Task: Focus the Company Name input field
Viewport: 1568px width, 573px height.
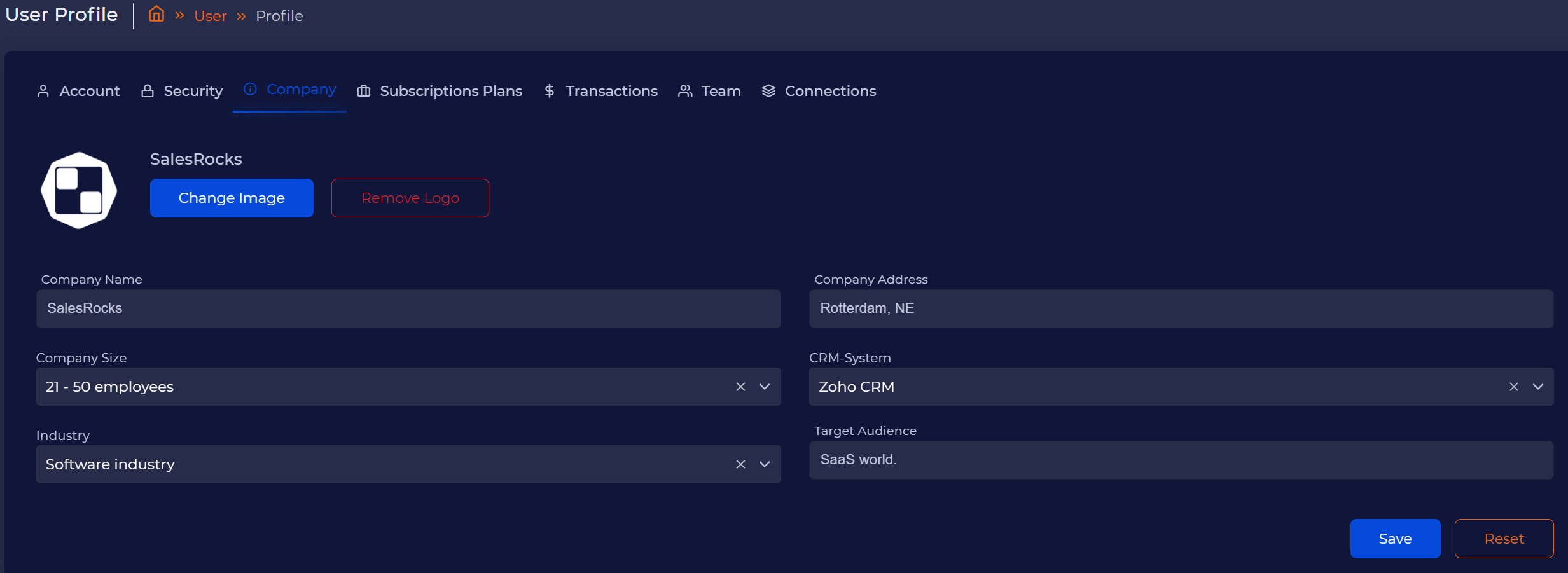Action: [408, 308]
